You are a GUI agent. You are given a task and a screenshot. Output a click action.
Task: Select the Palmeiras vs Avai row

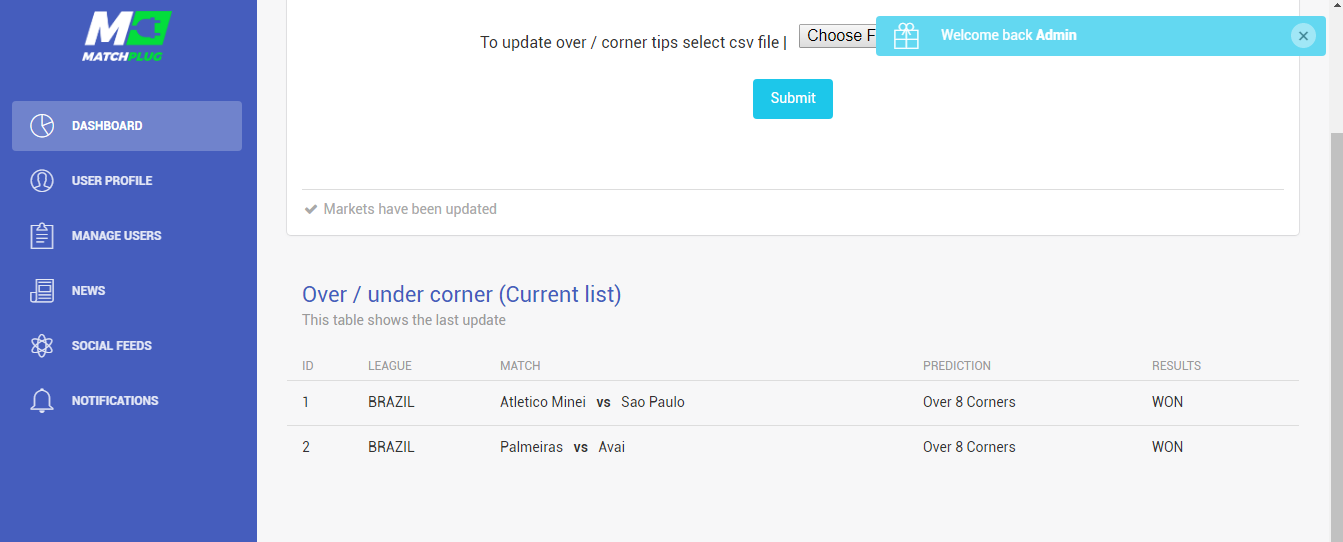click(x=793, y=448)
